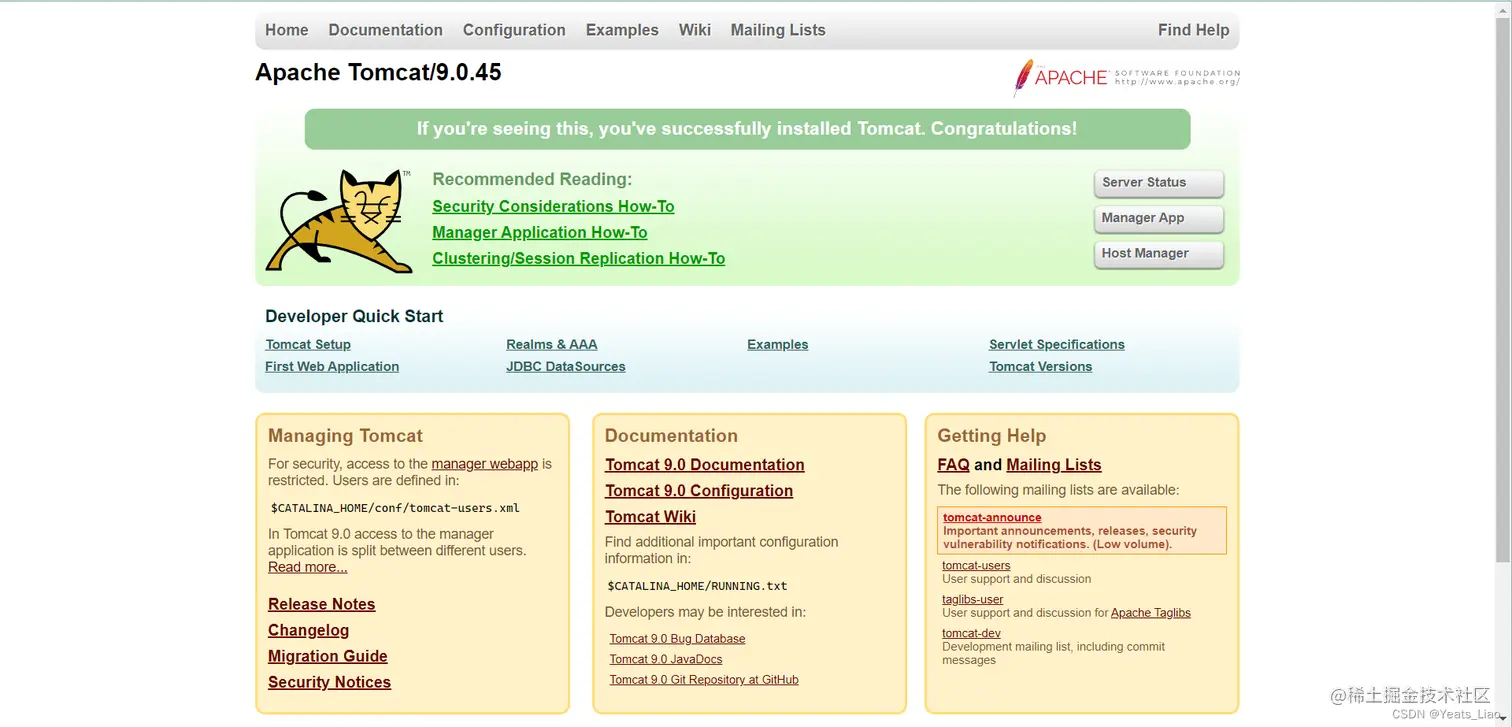Click the Apache Tomcat/9.0.45 heading
Screen dimensions: 1512x727
tap(379, 73)
